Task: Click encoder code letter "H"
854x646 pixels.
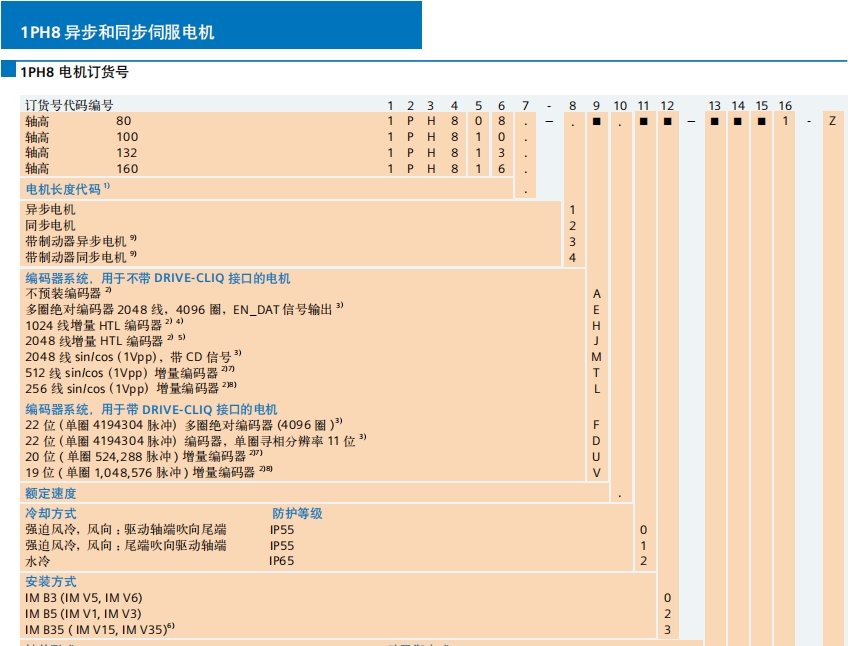Action: pos(596,326)
